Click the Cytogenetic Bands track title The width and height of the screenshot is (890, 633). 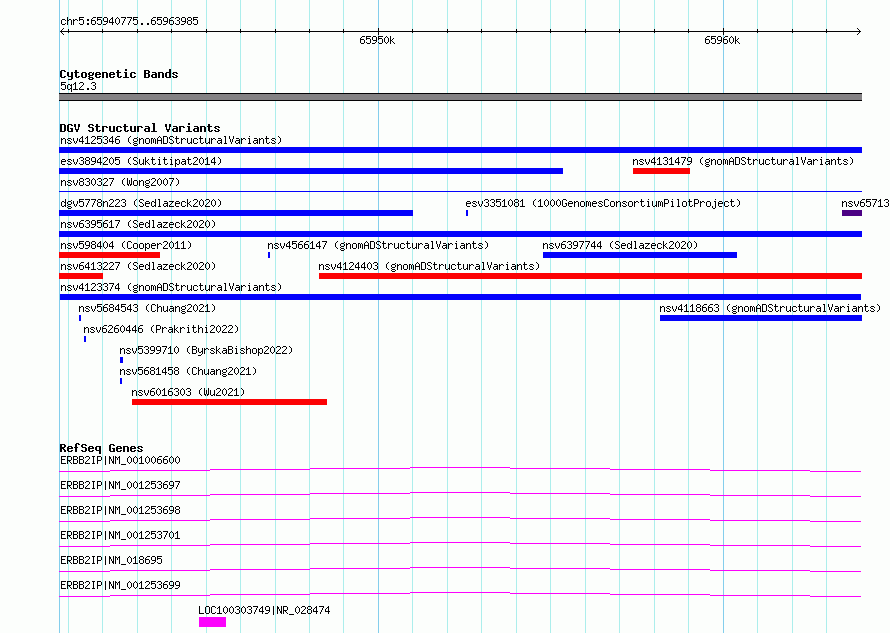point(119,74)
